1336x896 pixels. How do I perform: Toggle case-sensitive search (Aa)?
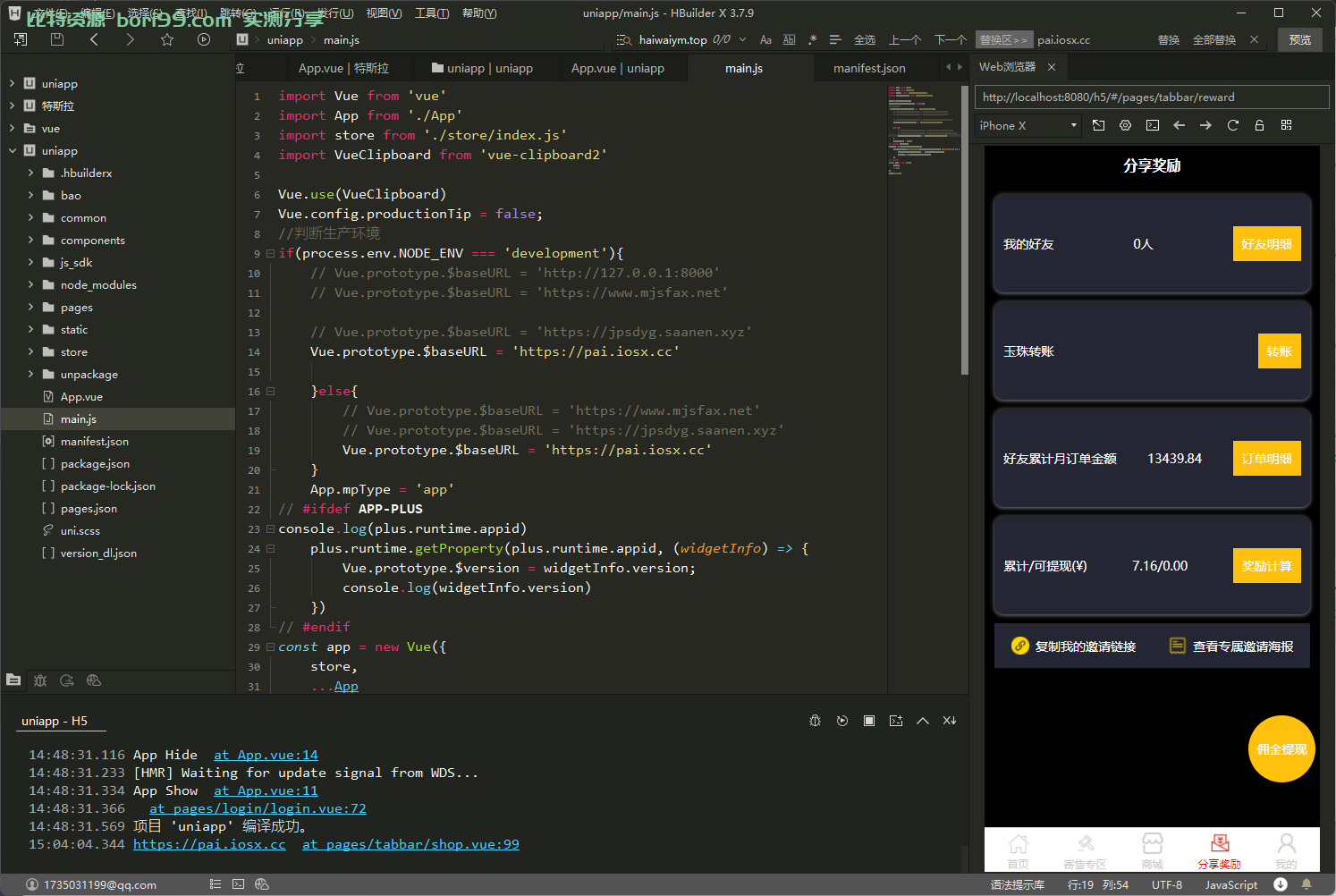point(765,39)
